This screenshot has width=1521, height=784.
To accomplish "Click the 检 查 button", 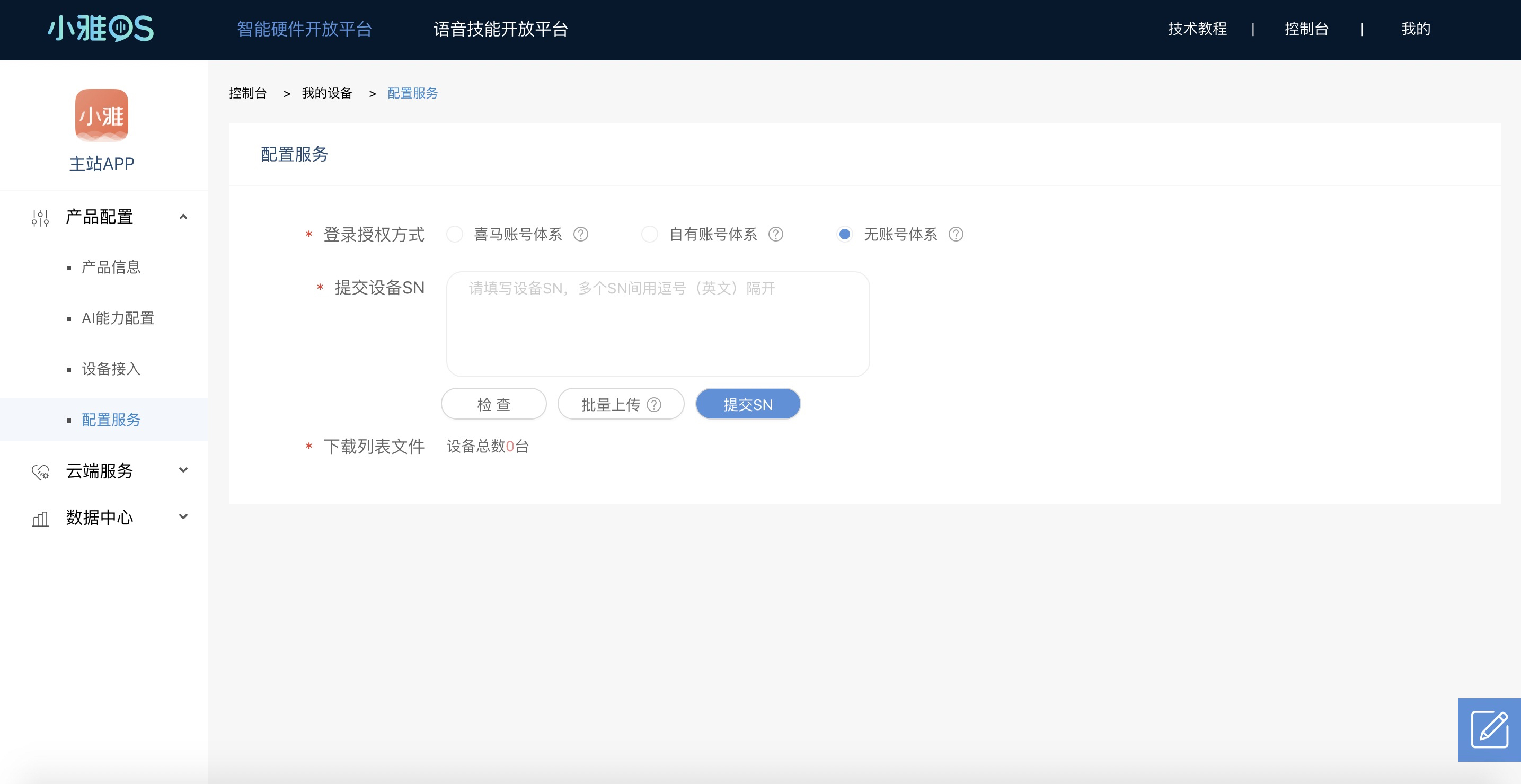I will [x=493, y=404].
